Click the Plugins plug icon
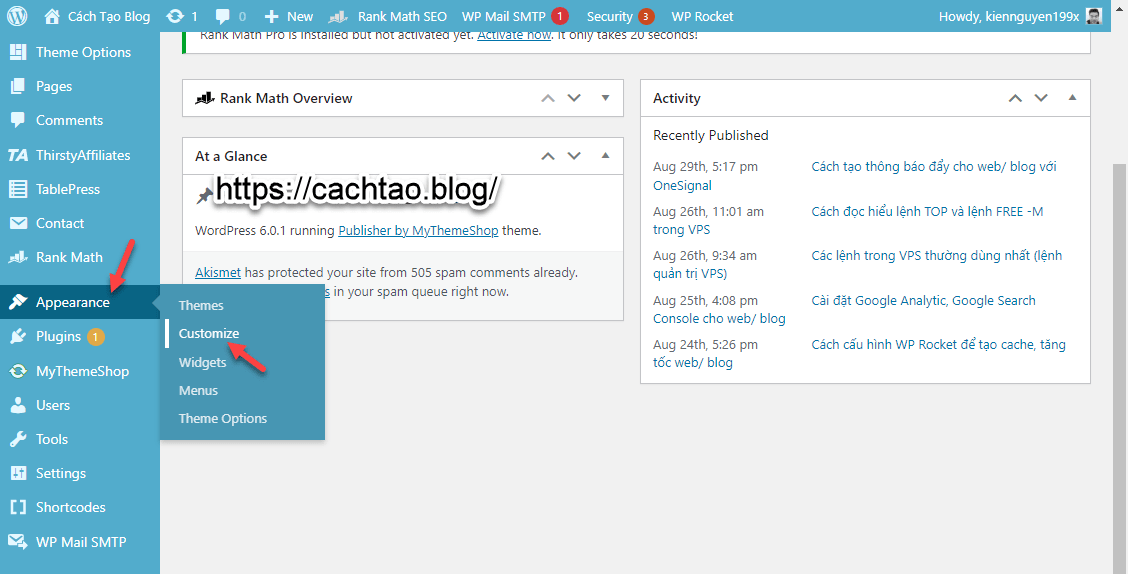This screenshot has width=1128, height=574. pyautogui.click(x=18, y=336)
